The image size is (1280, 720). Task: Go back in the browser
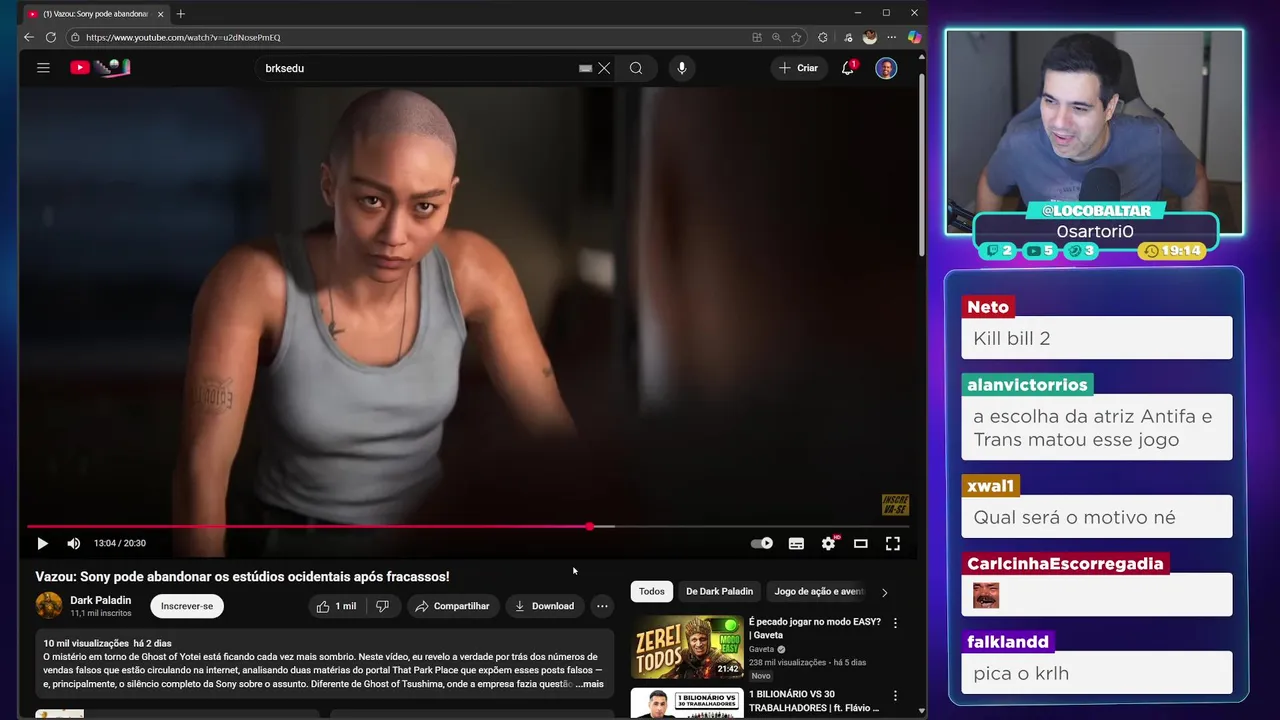click(28, 37)
